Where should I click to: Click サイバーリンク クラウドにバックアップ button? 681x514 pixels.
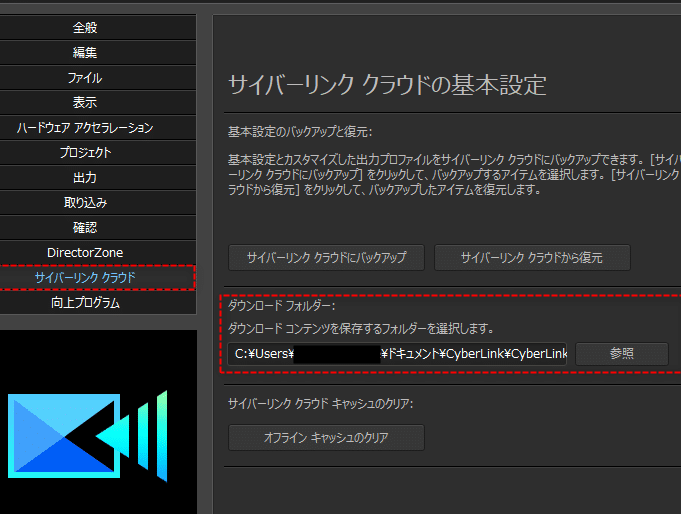326,258
